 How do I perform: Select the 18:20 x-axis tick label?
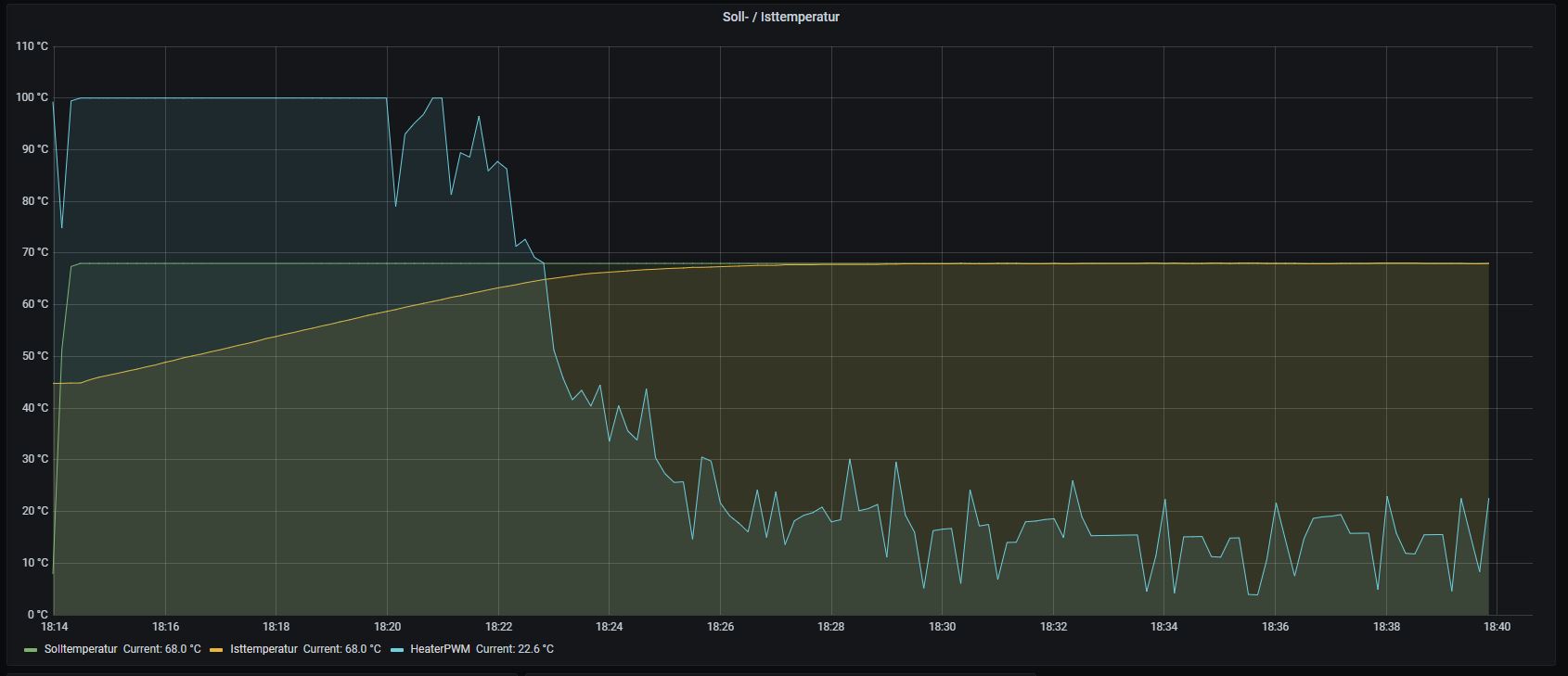pyautogui.click(x=387, y=627)
